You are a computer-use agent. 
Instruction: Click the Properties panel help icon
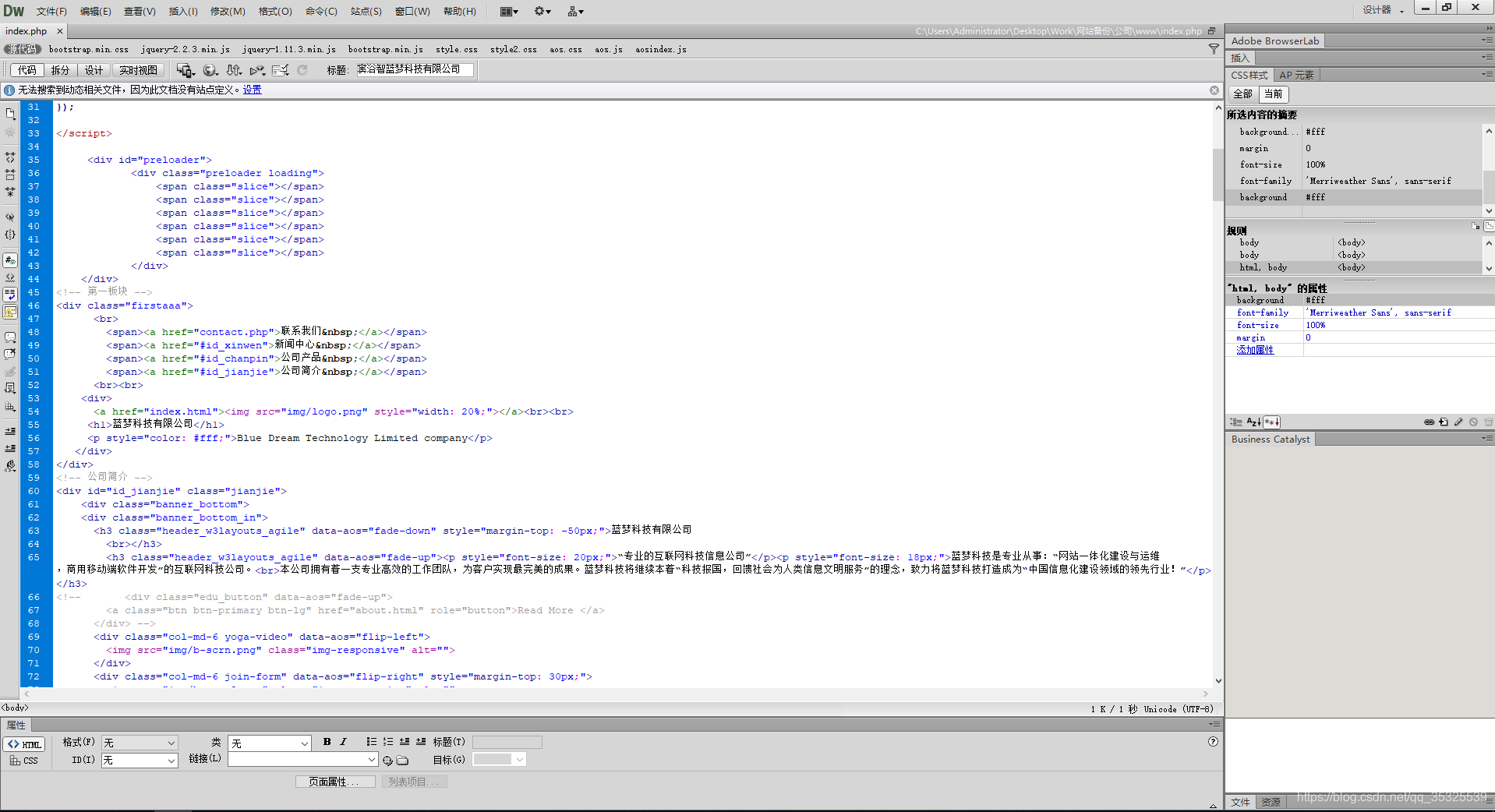pyautogui.click(x=1213, y=742)
